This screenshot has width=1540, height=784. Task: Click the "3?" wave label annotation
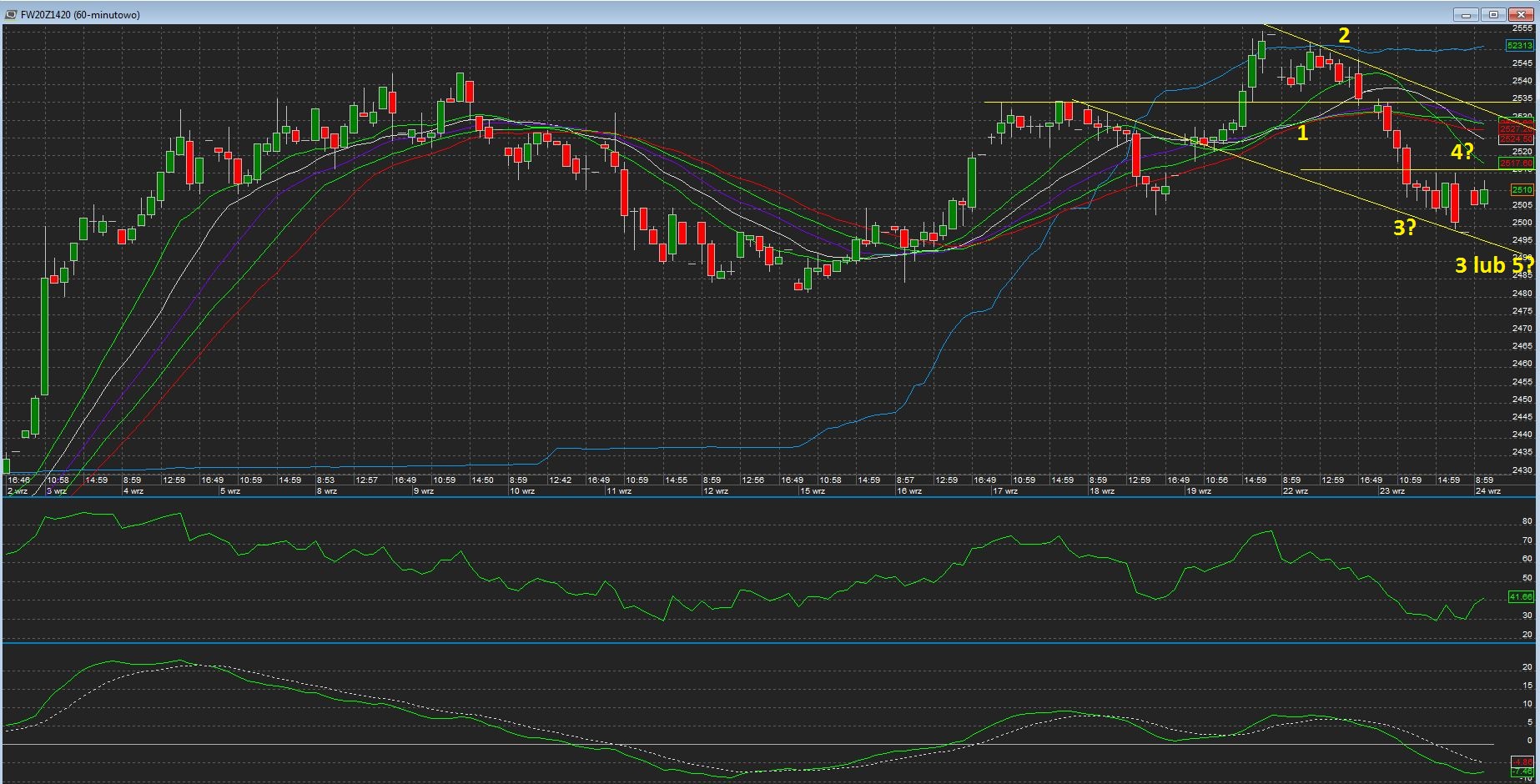click(1405, 228)
